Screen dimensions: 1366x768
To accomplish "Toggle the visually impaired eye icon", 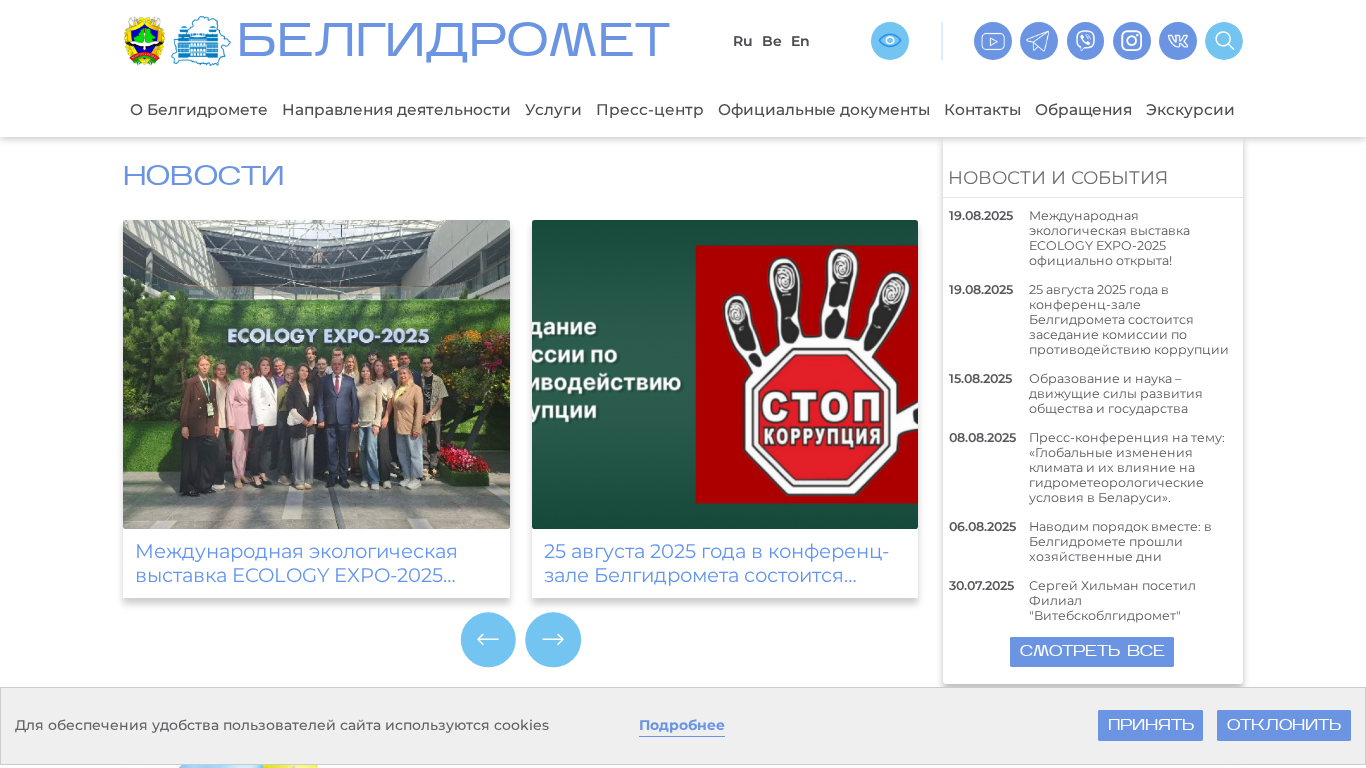I will 890,41.
